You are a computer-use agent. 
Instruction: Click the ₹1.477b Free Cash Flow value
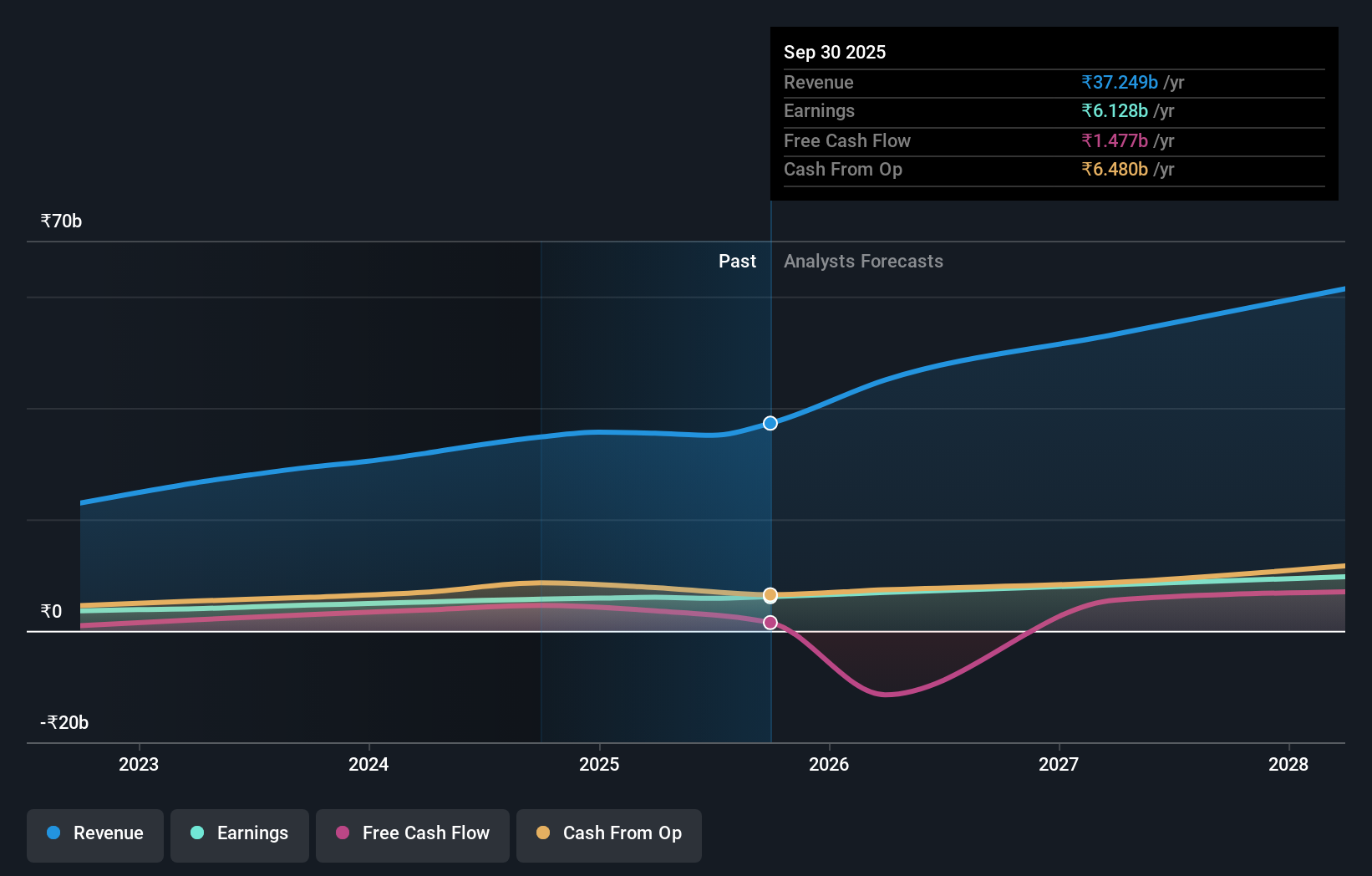point(1114,140)
